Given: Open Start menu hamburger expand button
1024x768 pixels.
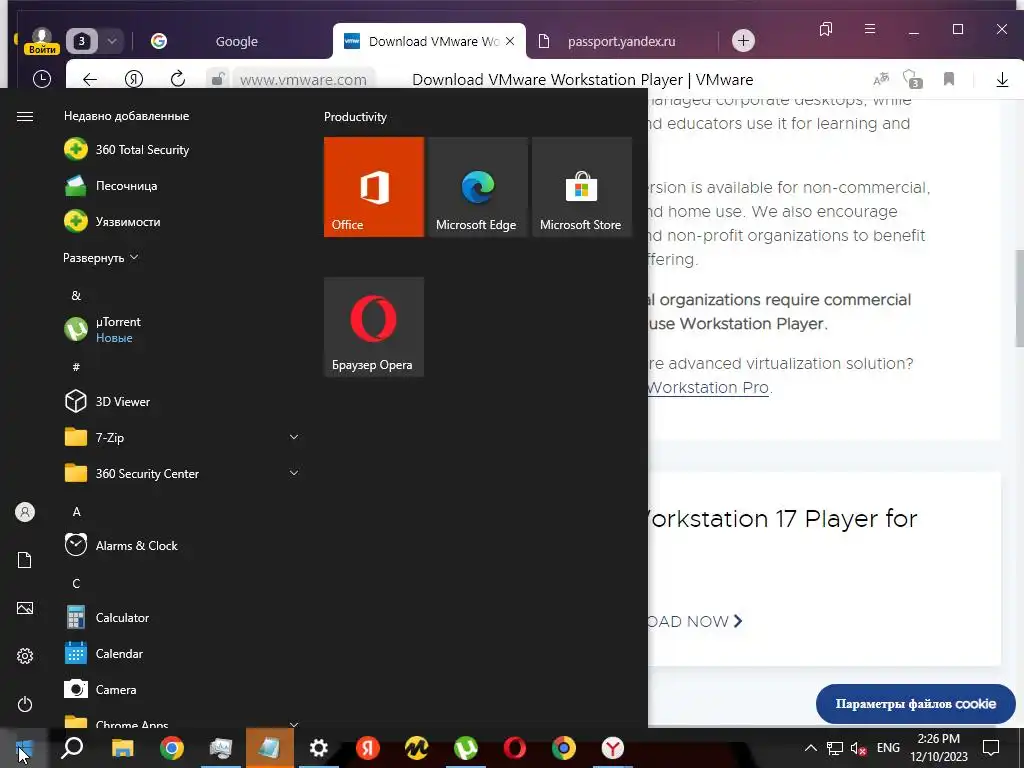Looking at the screenshot, I should pyautogui.click(x=25, y=116).
